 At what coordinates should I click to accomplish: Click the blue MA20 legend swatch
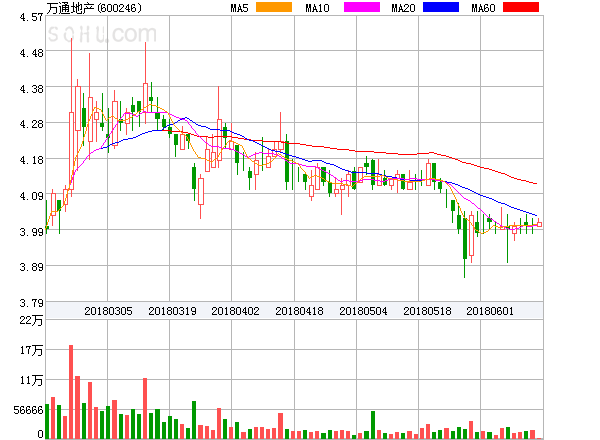(441, 7)
